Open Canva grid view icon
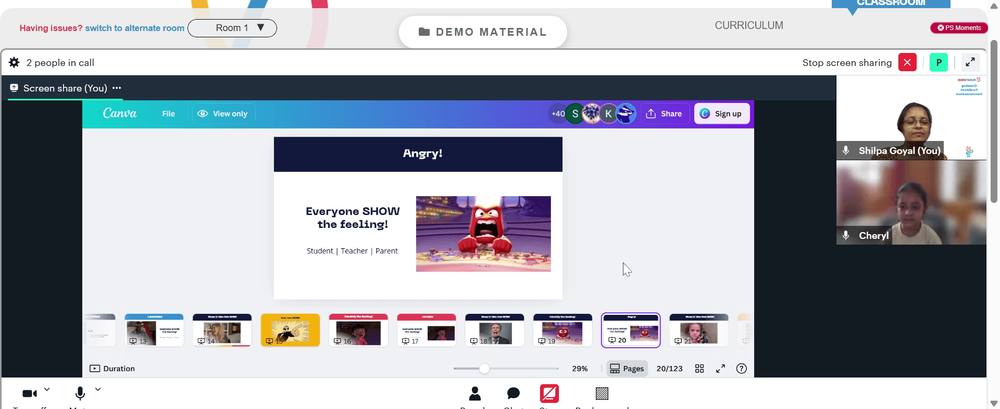The height and width of the screenshot is (409, 1000). [x=700, y=368]
